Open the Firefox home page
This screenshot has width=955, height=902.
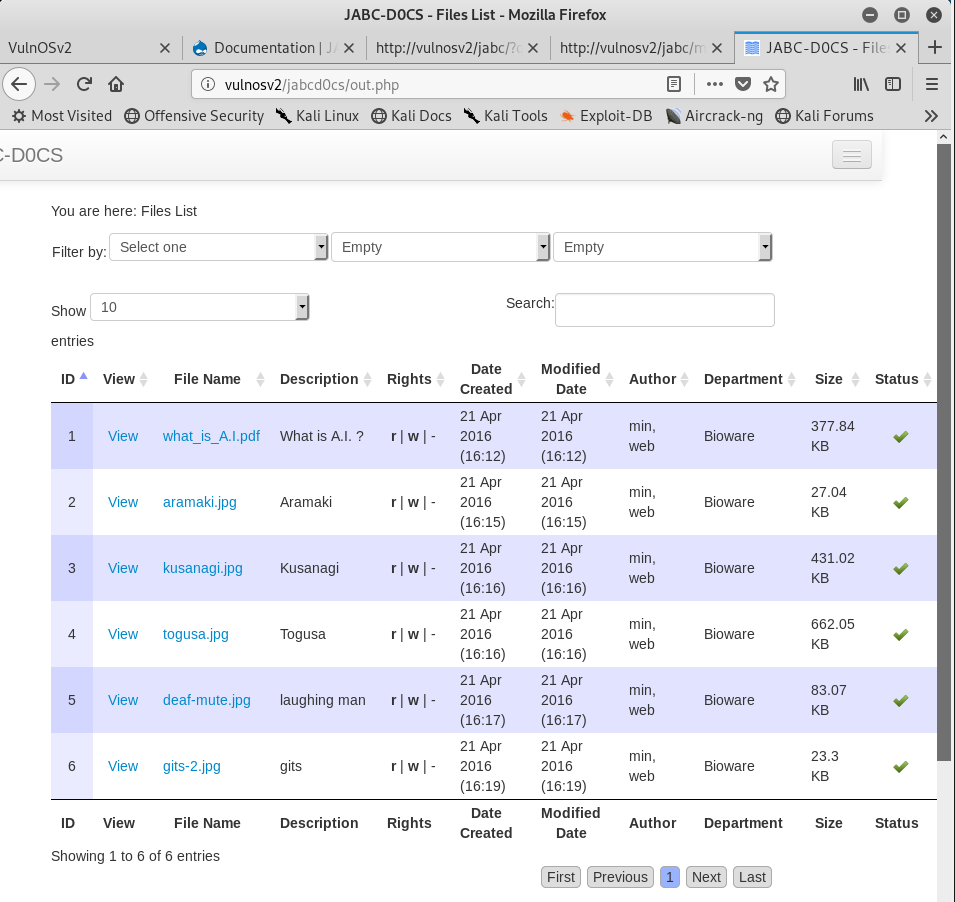116,84
